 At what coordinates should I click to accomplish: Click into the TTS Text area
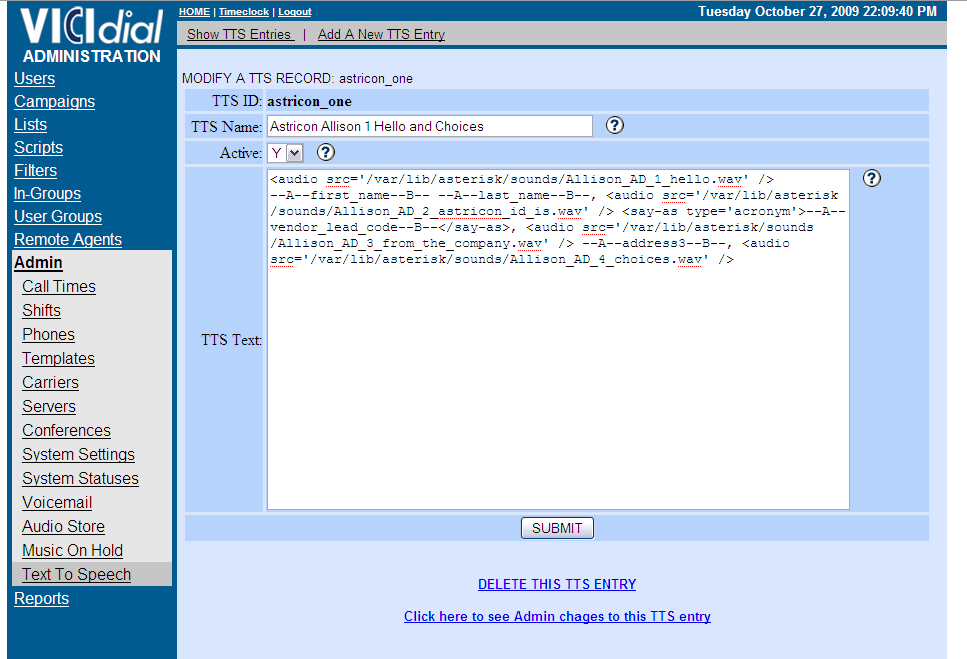[x=558, y=340]
